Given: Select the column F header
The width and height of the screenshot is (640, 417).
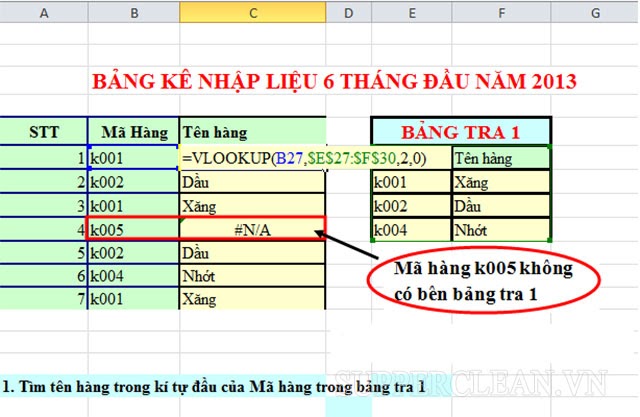Looking at the screenshot, I should pos(501,12).
